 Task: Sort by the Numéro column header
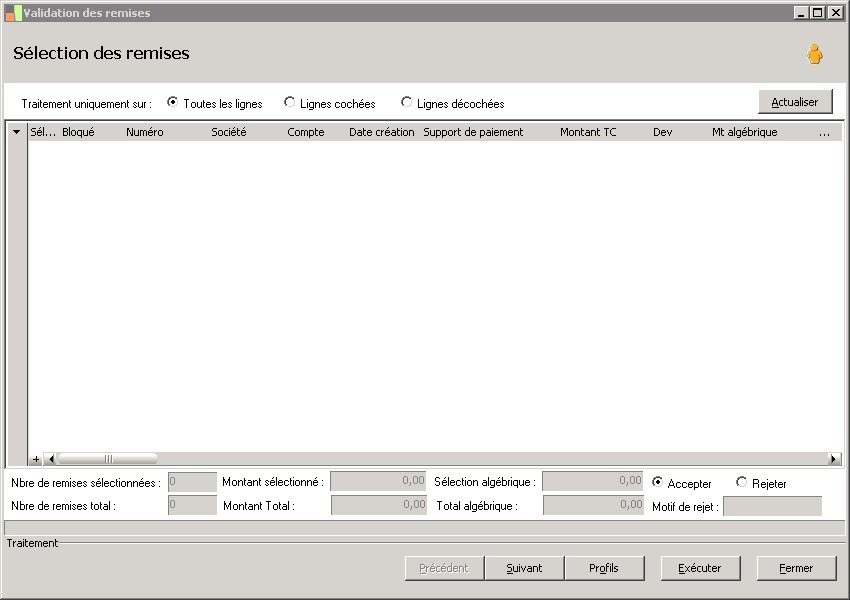point(145,132)
